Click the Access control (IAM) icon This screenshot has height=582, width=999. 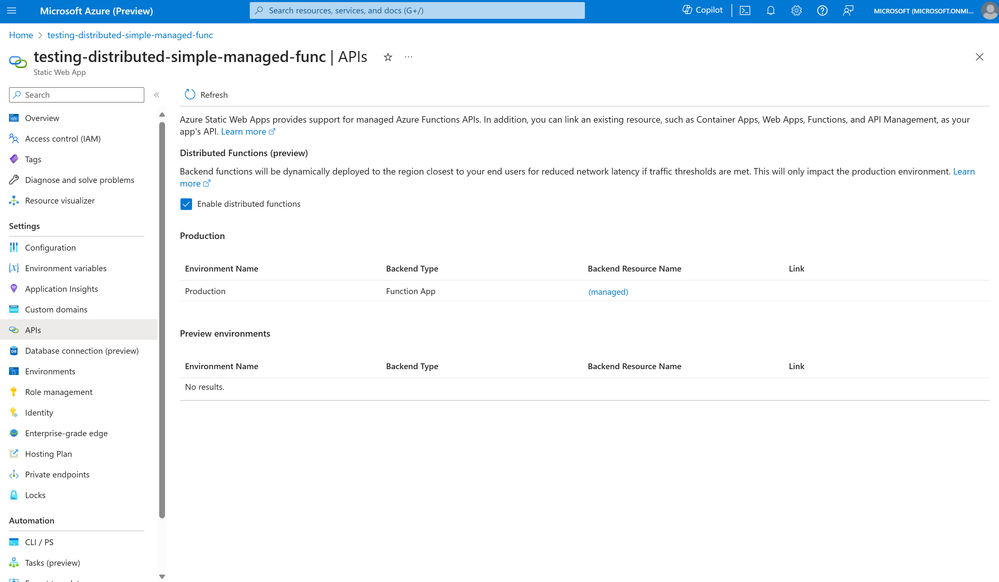pyautogui.click(x=13, y=138)
